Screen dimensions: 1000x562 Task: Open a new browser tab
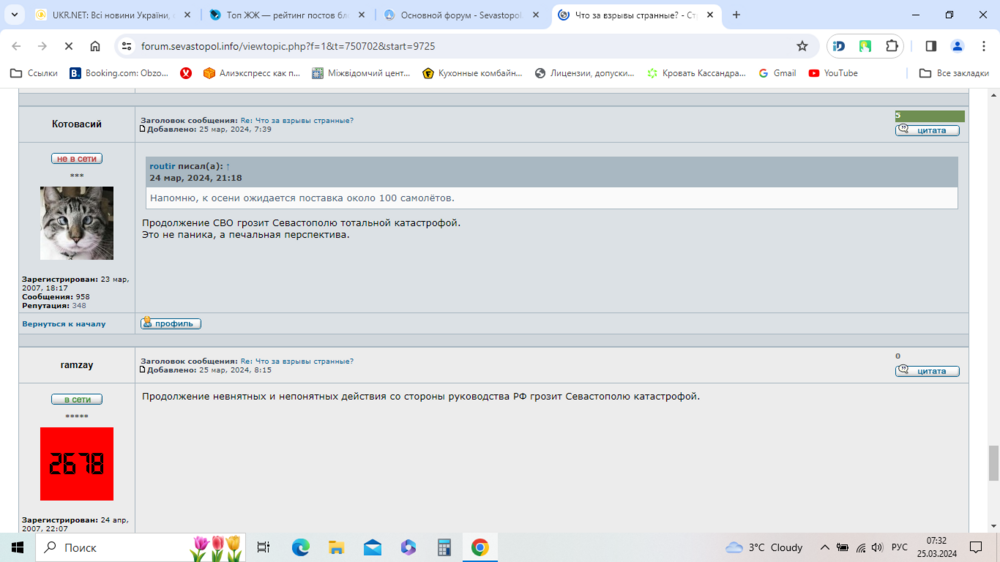736,15
